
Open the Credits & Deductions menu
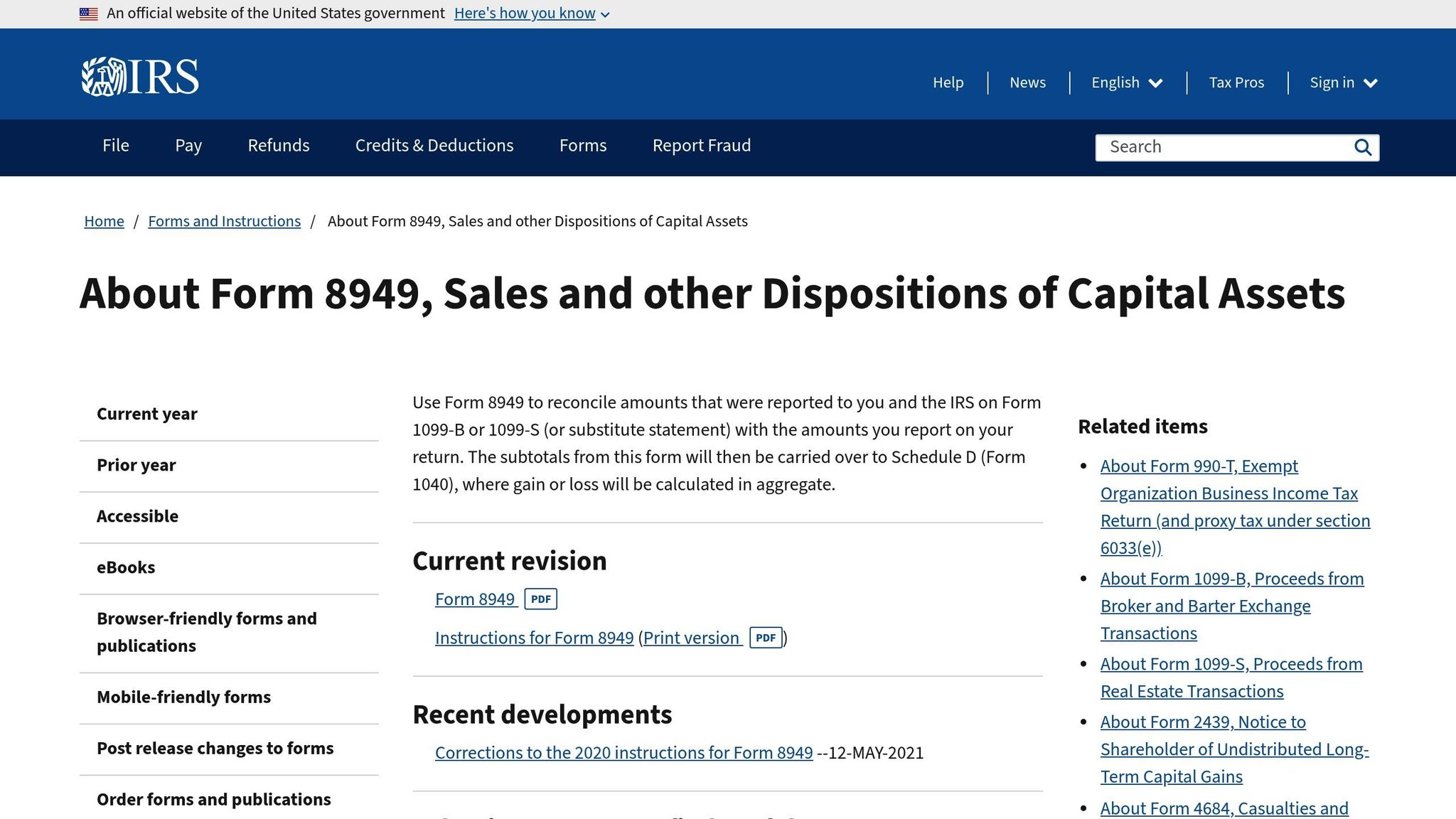pos(434,146)
